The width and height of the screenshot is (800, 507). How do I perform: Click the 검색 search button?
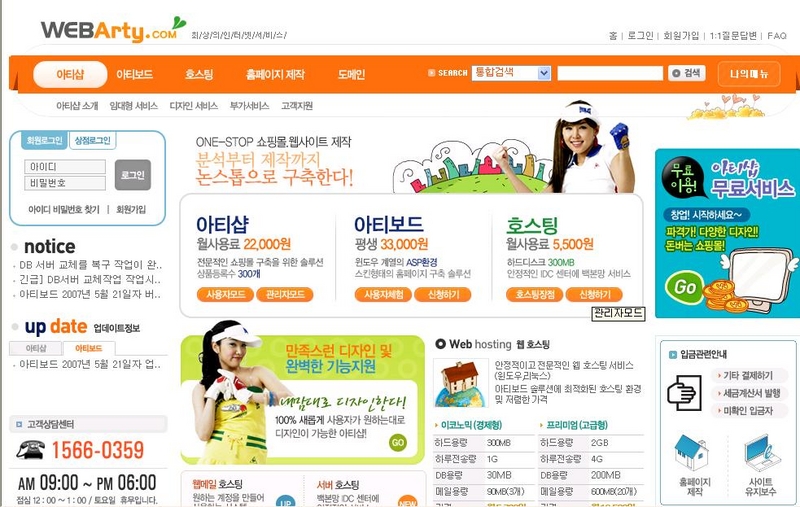coord(686,73)
